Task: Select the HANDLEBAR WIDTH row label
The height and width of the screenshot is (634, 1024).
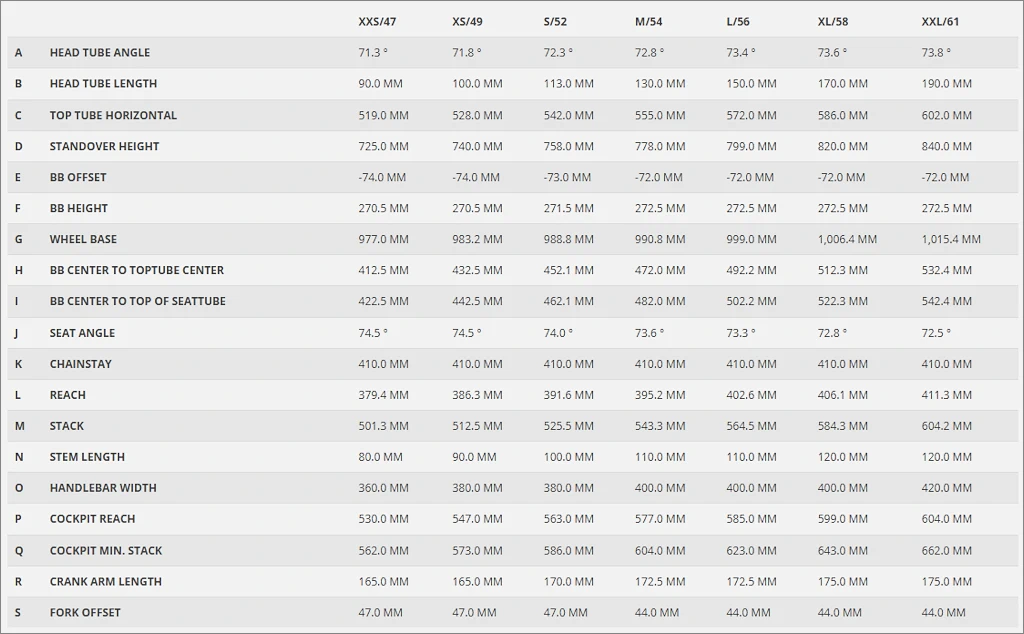Action: click(103, 488)
